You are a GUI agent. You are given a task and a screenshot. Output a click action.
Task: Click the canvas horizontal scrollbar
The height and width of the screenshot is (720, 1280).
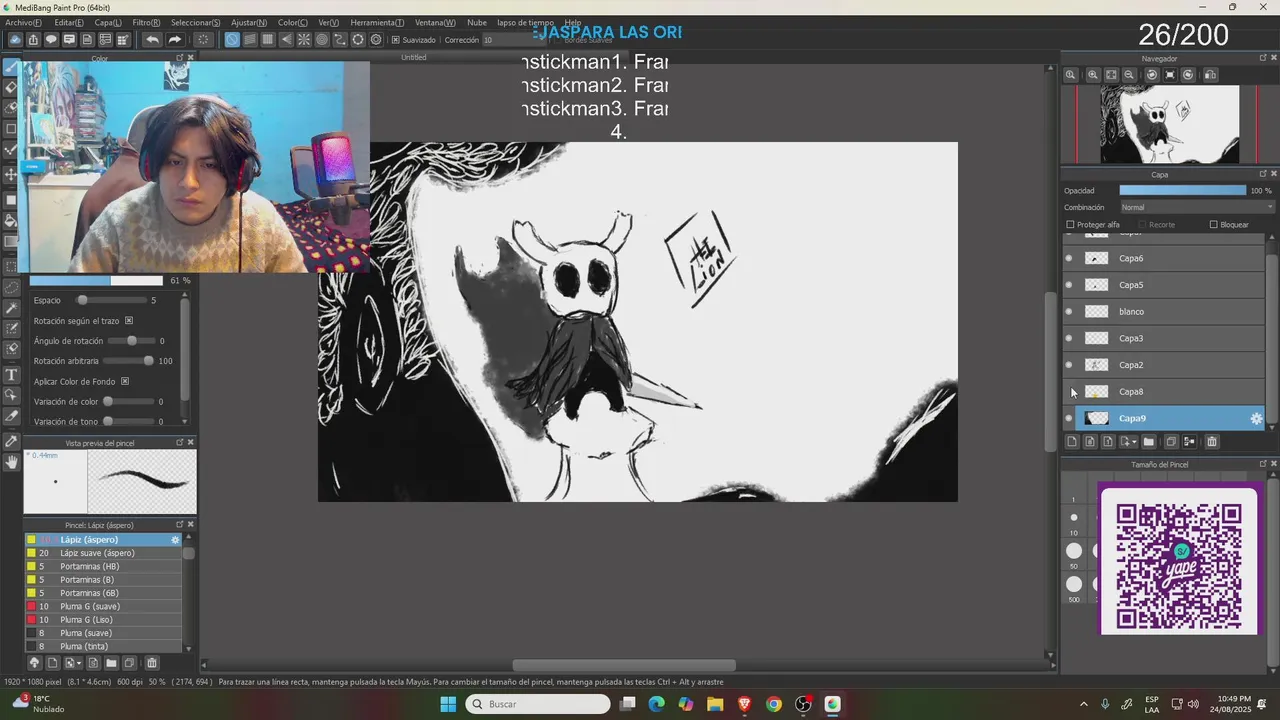click(624, 666)
